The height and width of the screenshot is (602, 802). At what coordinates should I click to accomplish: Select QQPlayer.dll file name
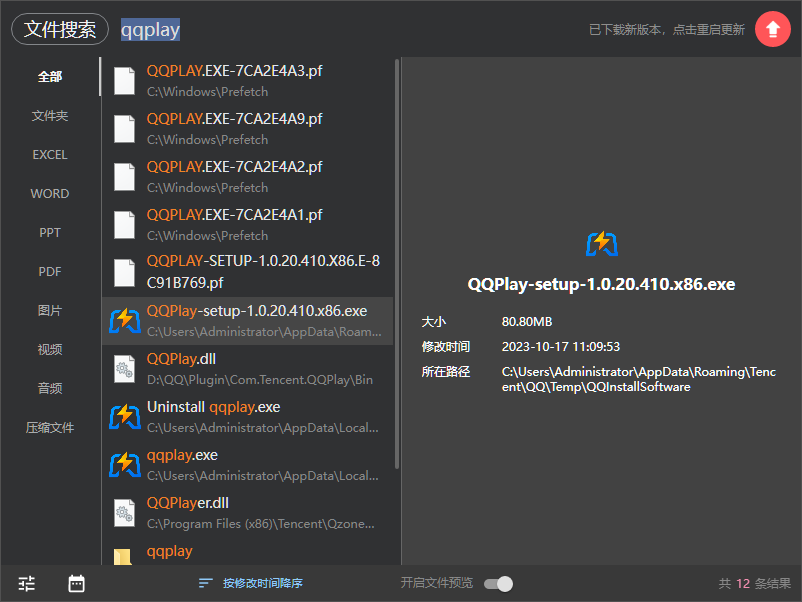[x=188, y=503]
